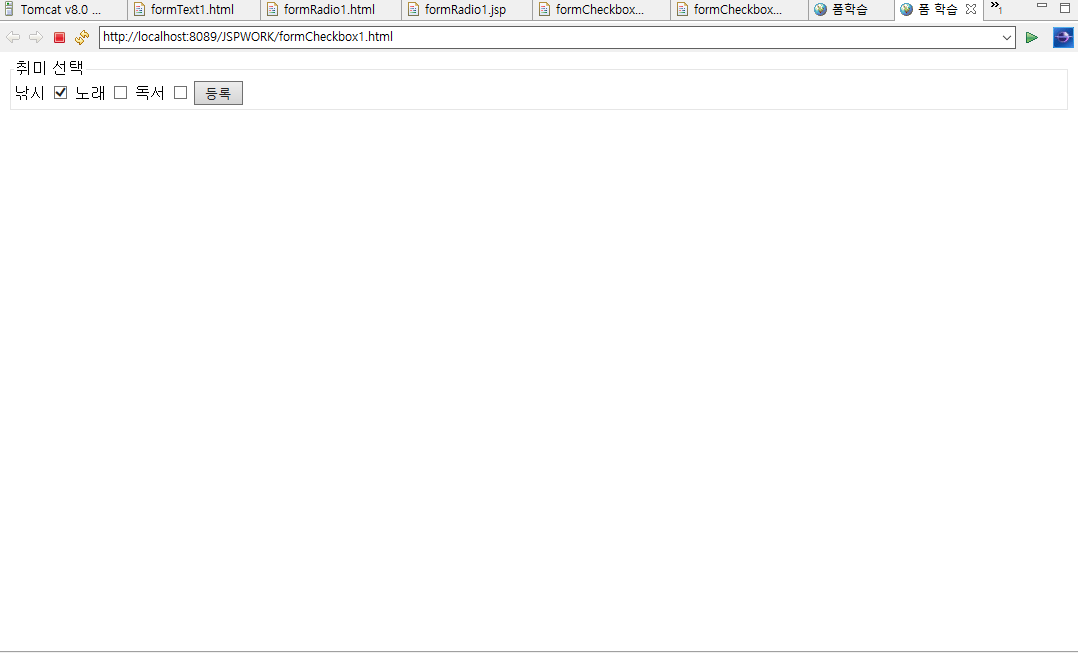1078x653 pixels.
Task: Go back in the internal browser
Action: point(13,37)
